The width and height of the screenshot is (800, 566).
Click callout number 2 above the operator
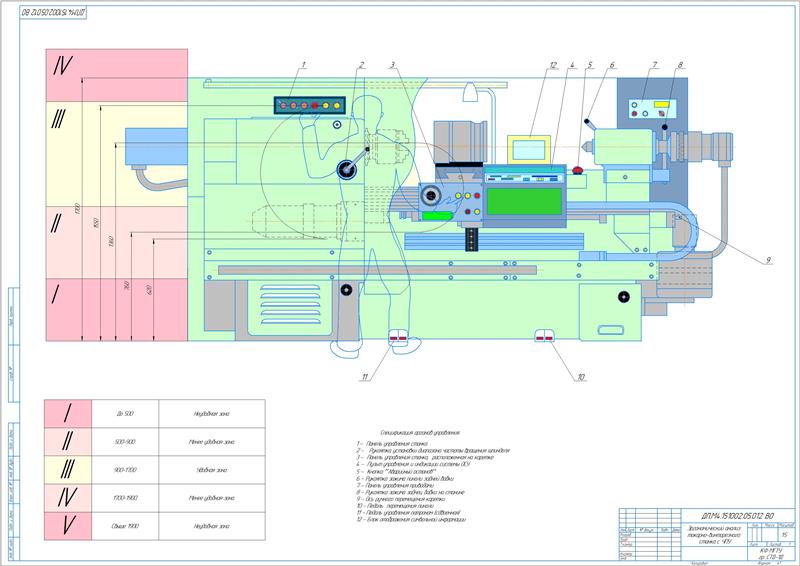362,65
